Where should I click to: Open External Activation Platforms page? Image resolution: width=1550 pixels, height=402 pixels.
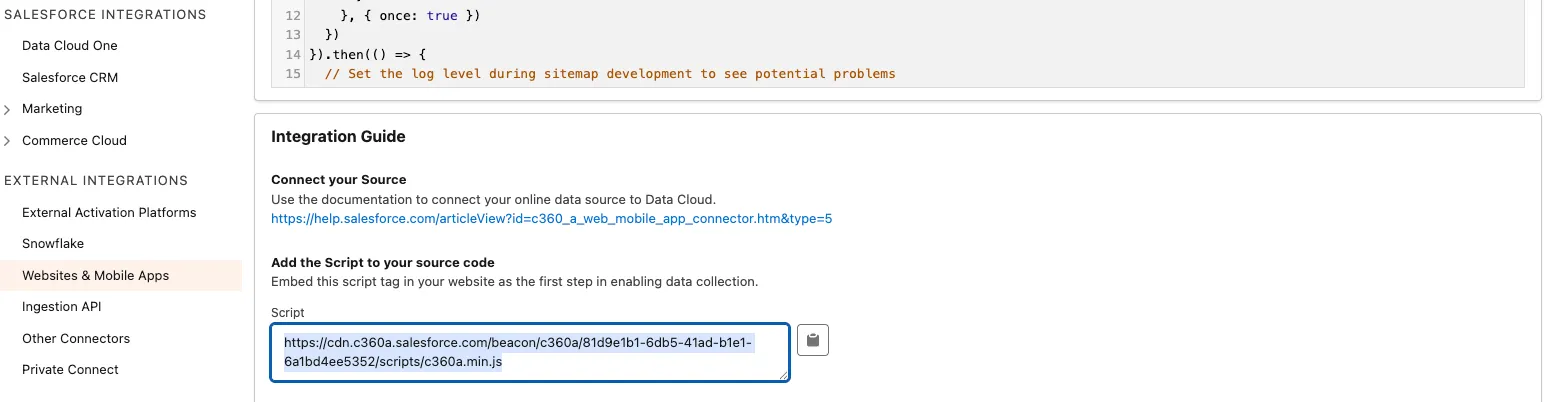click(x=109, y=213)
